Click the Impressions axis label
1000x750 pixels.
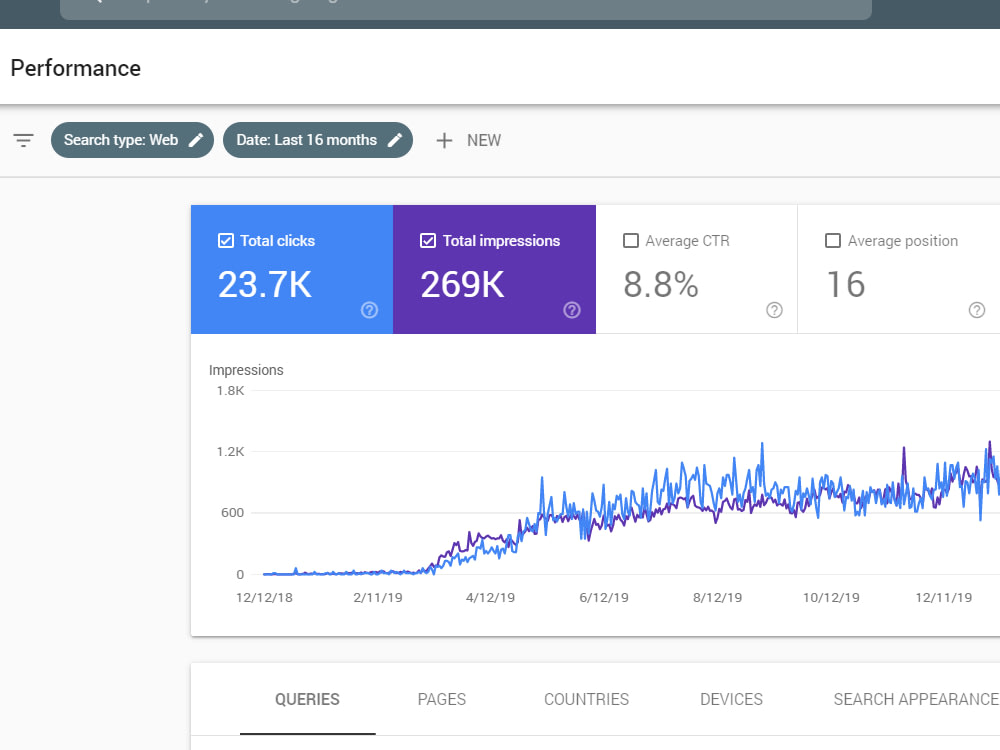pyautogui.click(x=246, y=370)
